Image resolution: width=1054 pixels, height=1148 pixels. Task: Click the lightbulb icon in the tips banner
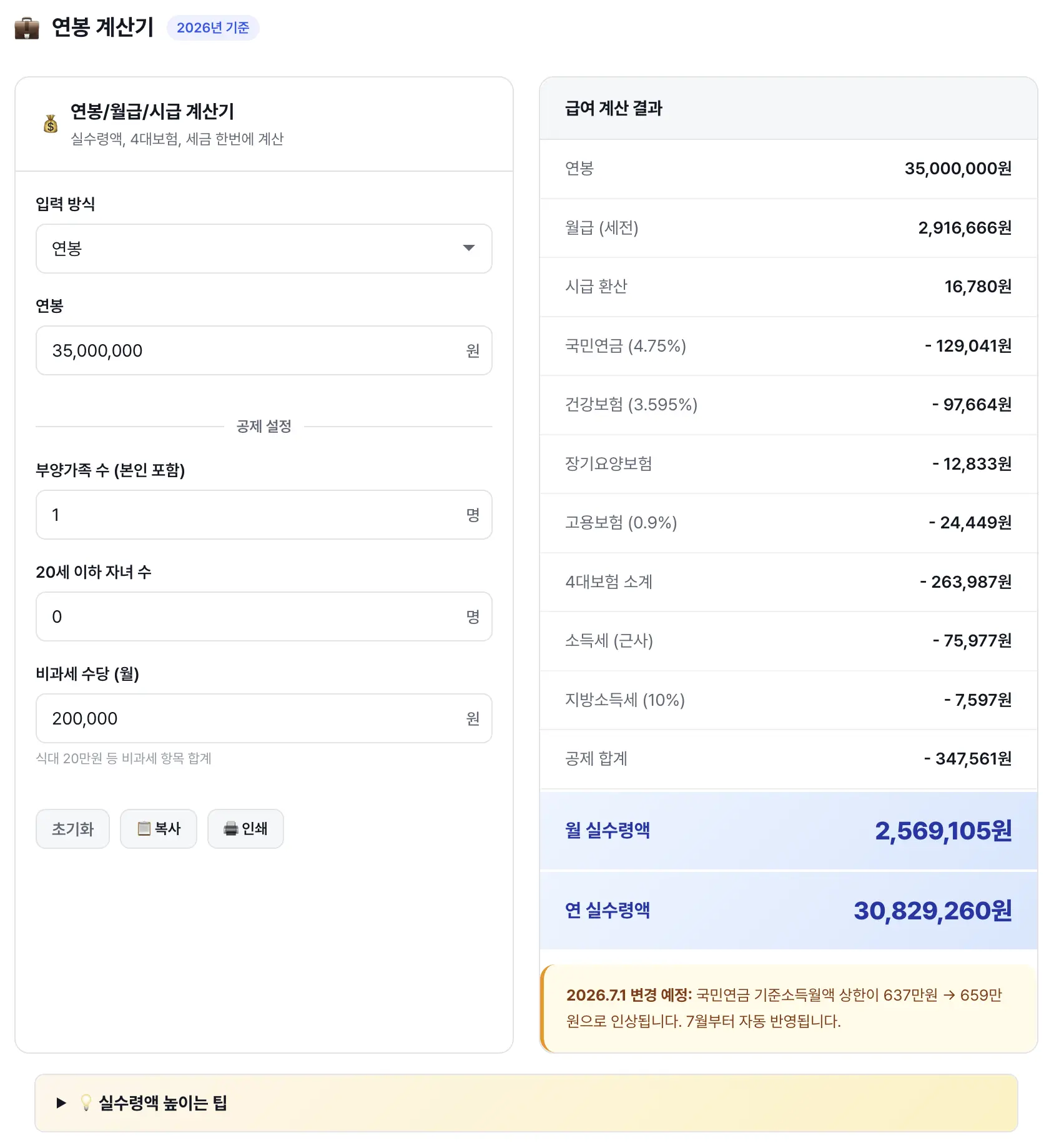point(86,1102)
